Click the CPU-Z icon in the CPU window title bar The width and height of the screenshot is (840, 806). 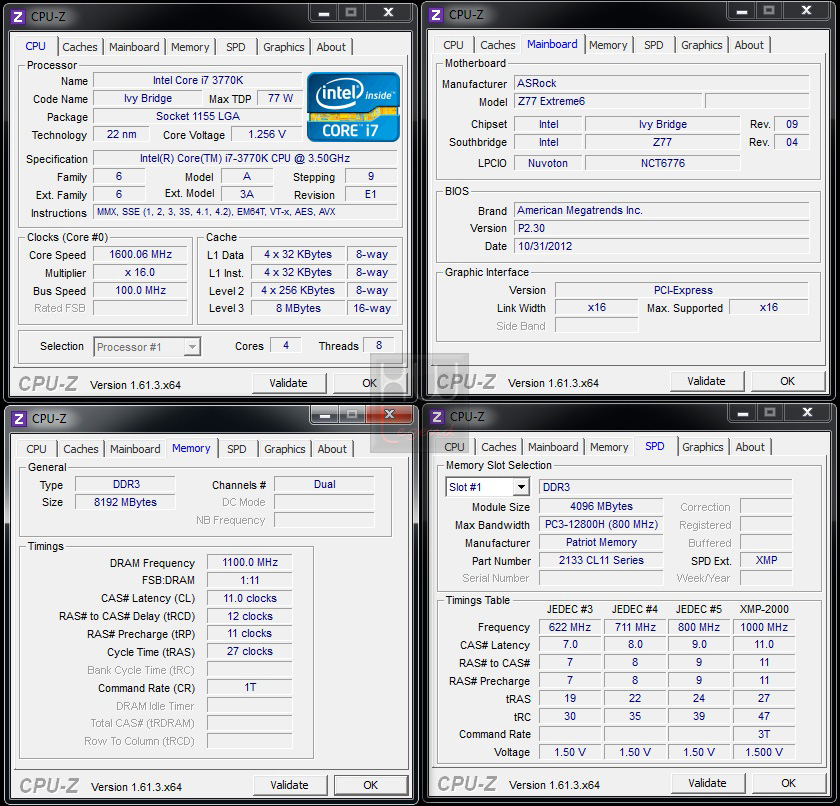18,17
